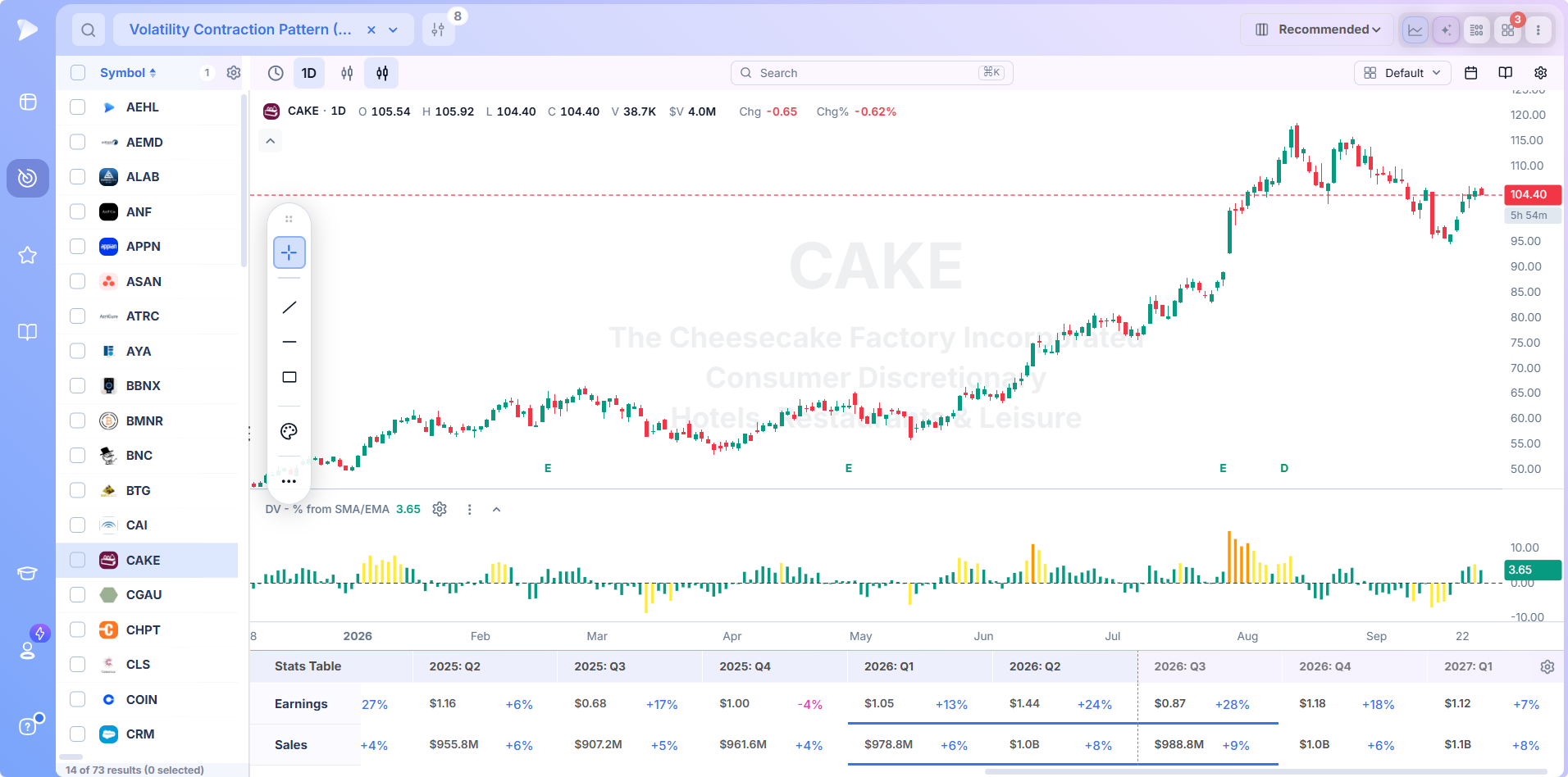Sort by the Symbol column header
This screenshot has height=777, width=1568.
[128, 73]
